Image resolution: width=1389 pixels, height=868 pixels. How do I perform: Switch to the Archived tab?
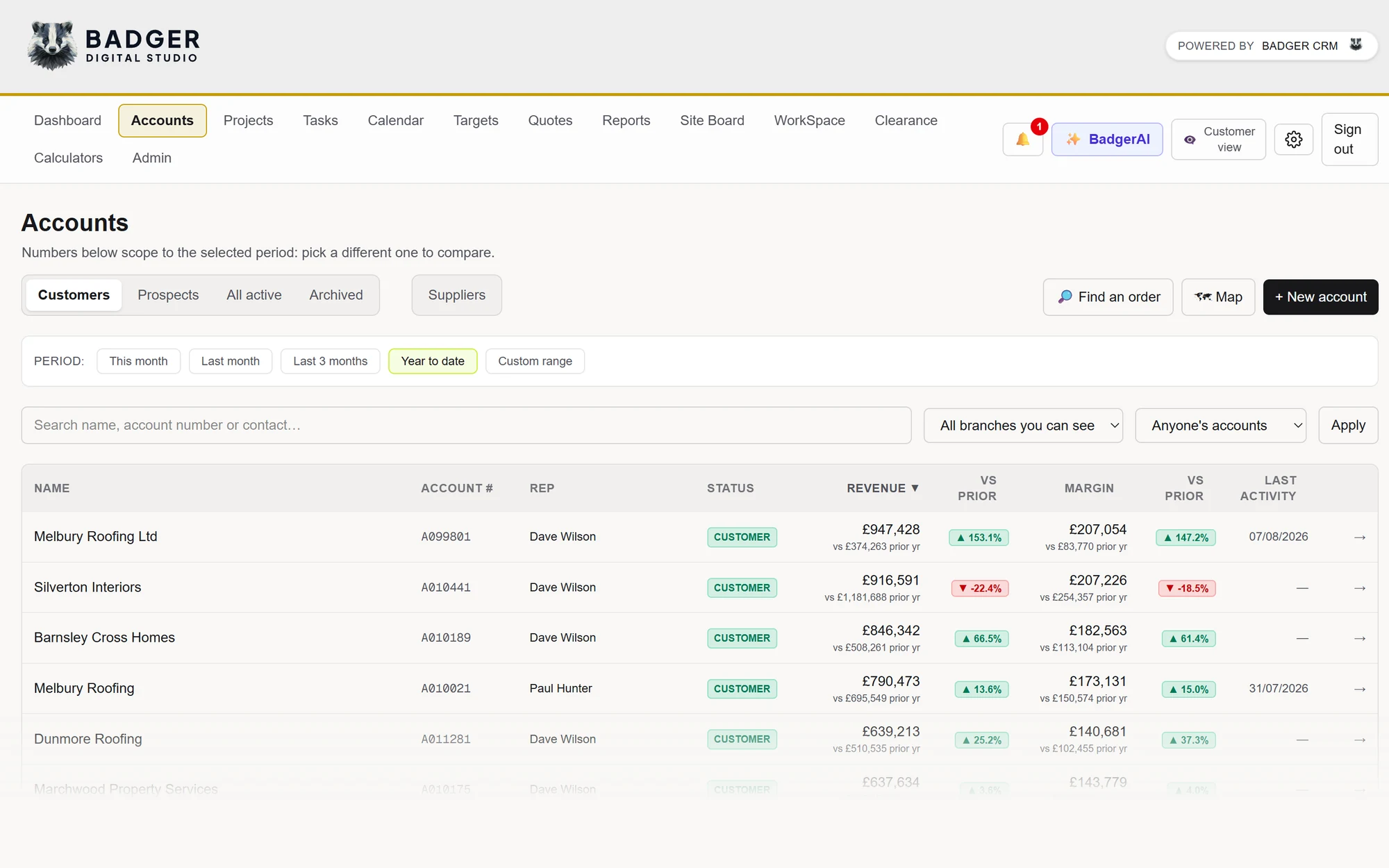(336, 295)
